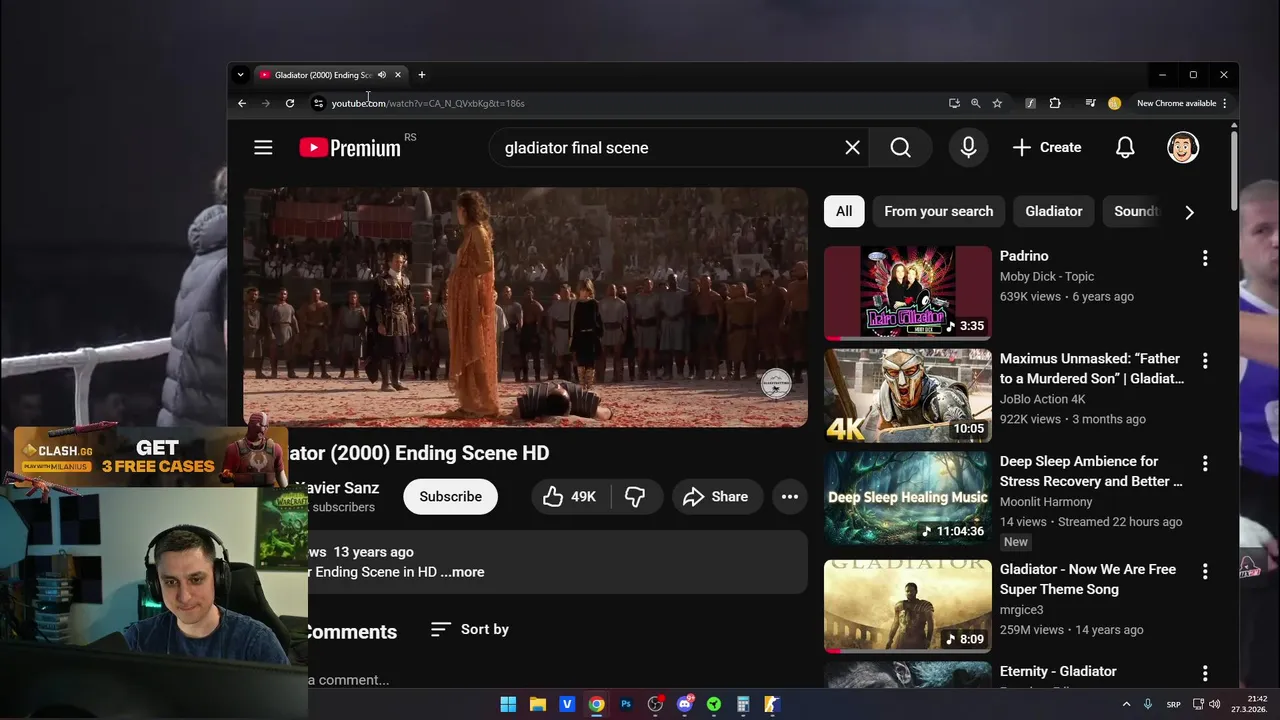This screenshot has width=1280, height=720.
Task: Click the Chrome address bar URL
Action: [428, 103]
